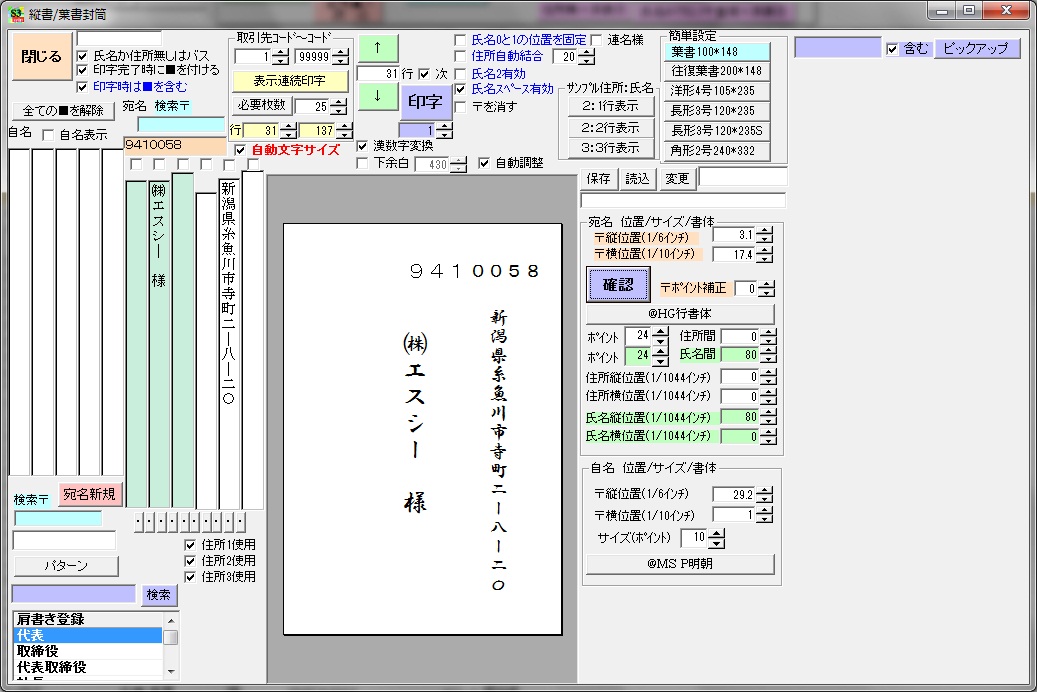Click the purple field left of 含む
This screenshot has height=692, width=1037.
pos(837,48)
